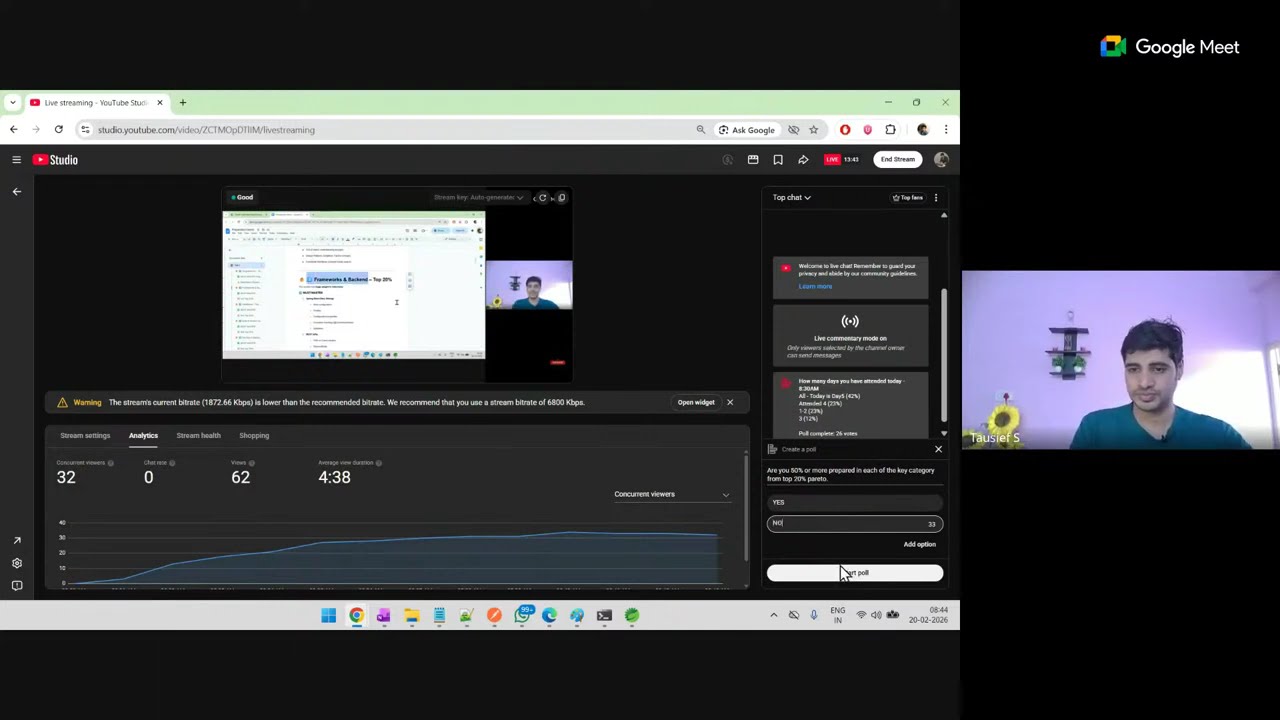The height and width of the screenshot is (720, 1280).
Task: Open the expand arrow icon in Studio's left rail
Action: pos(16,541)
